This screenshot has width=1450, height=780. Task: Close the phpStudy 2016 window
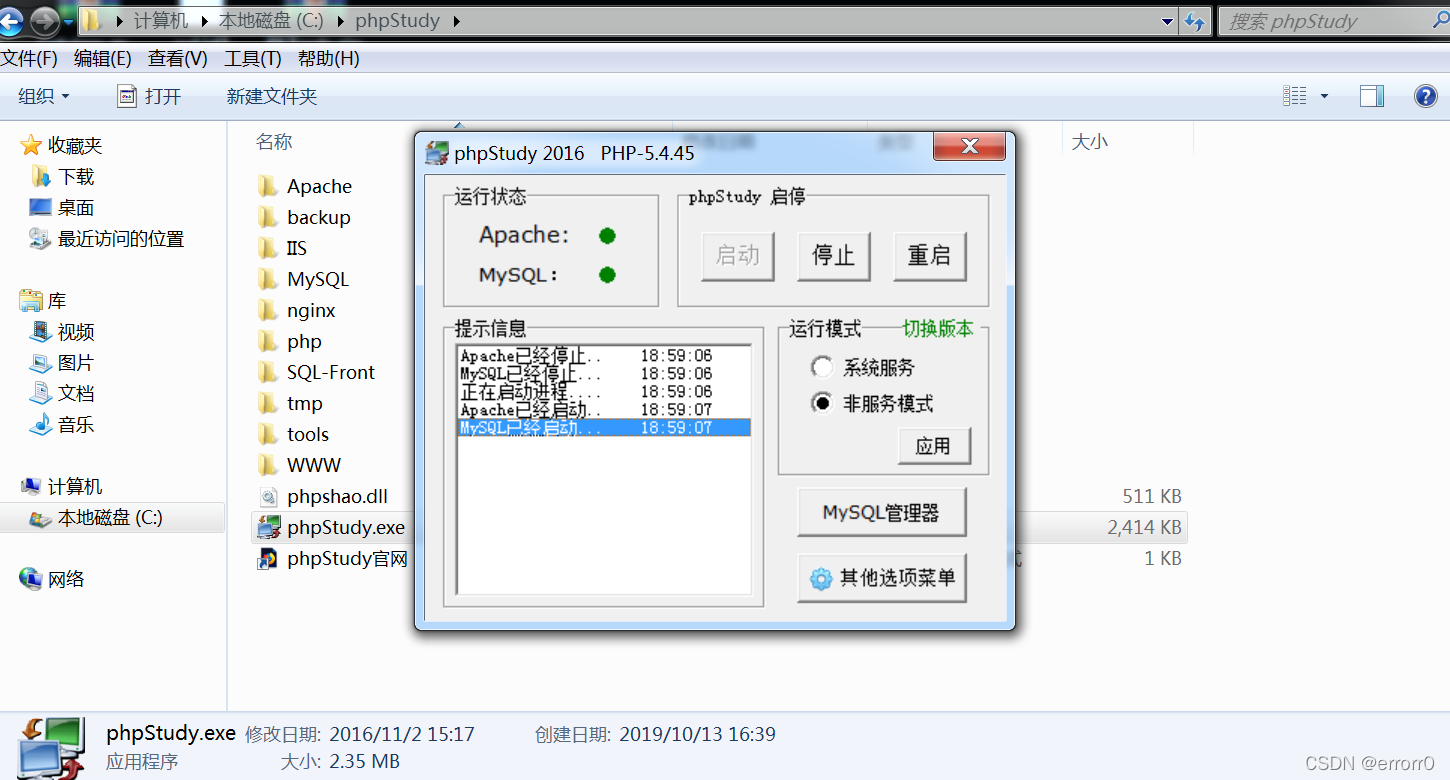tap(969, 146)
